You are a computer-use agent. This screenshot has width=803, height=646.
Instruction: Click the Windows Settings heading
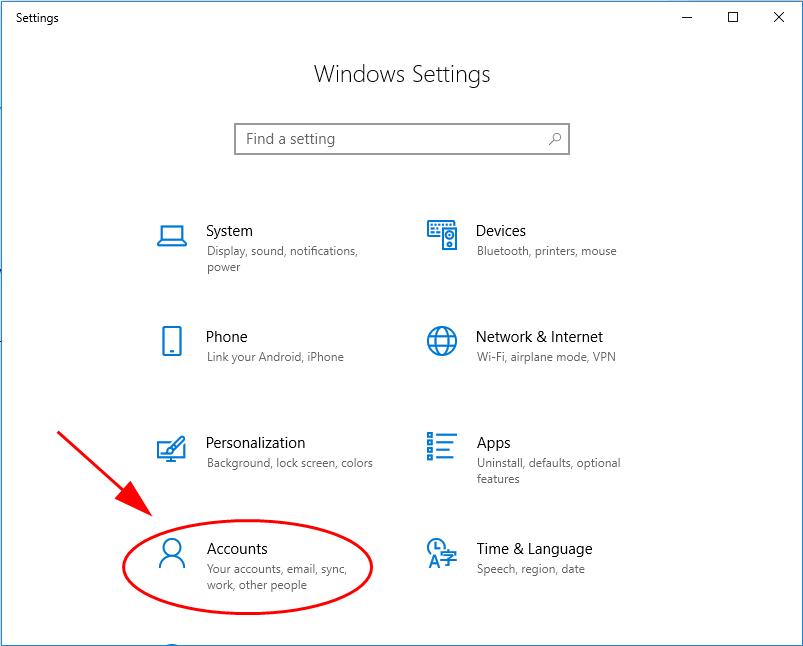pyautogui.click(x=401, y=74)
